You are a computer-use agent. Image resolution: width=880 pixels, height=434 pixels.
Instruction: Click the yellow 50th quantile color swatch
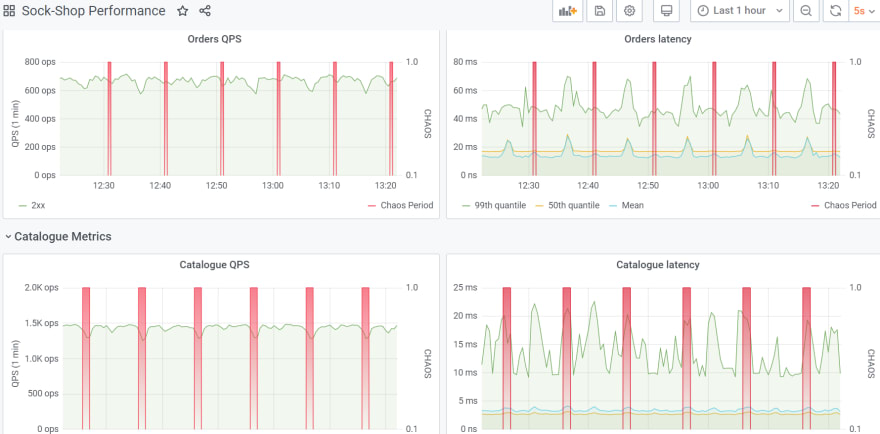click(x=538, y=206)
